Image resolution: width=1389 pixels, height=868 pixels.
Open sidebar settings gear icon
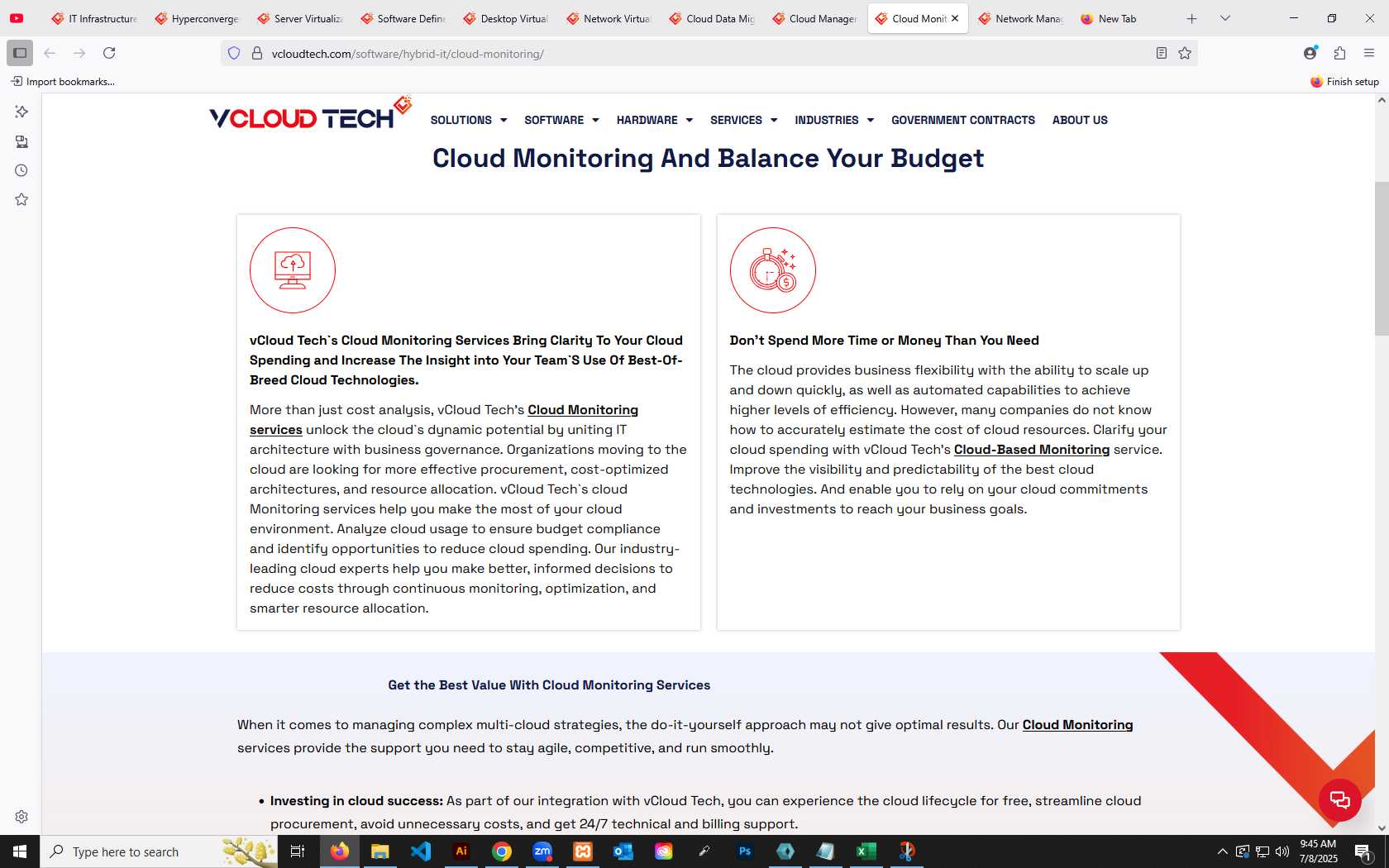(21, 817)
